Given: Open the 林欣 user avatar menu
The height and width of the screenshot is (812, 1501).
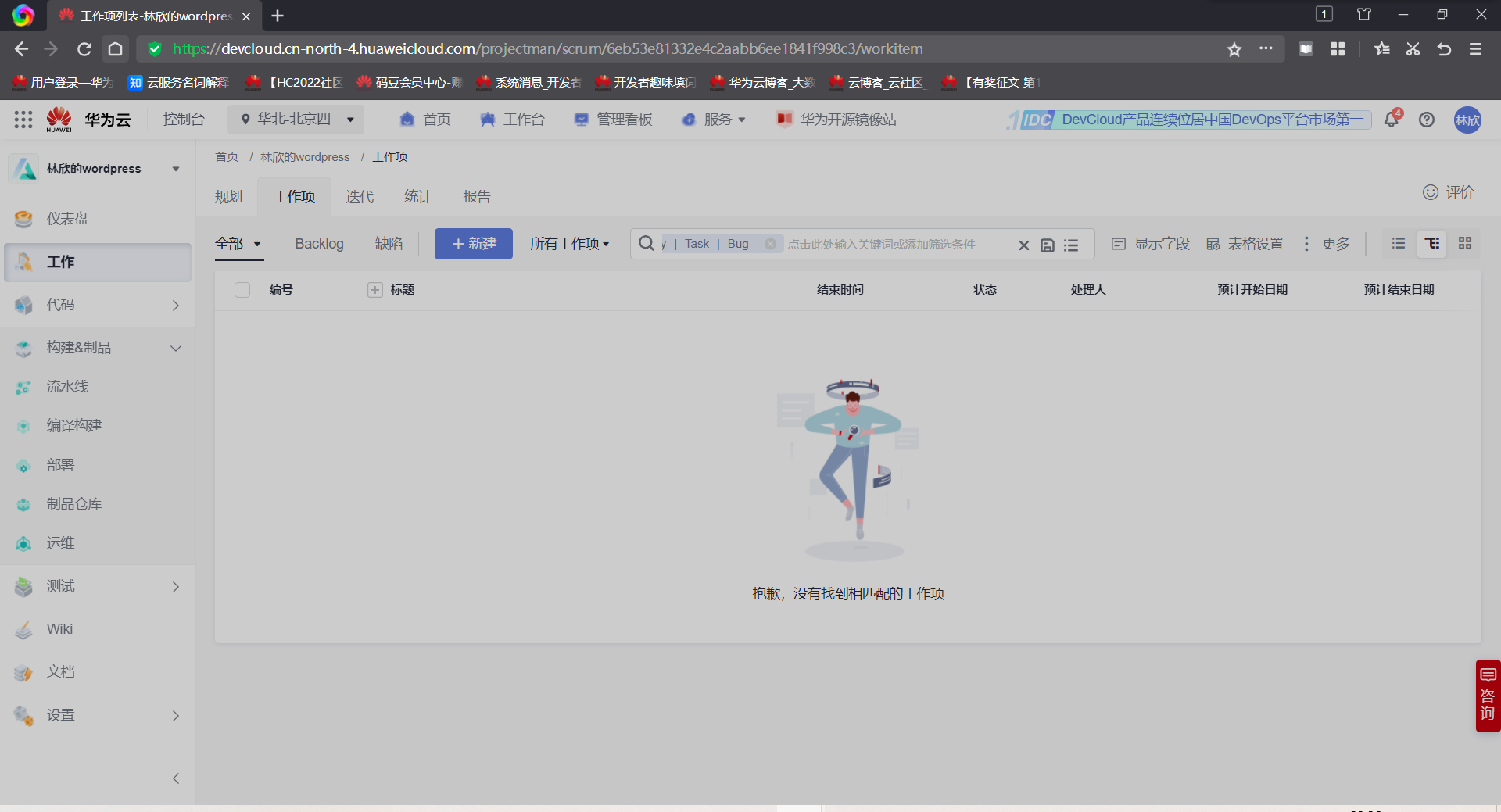Looking at the screenshot, I should coord(1467,120).
